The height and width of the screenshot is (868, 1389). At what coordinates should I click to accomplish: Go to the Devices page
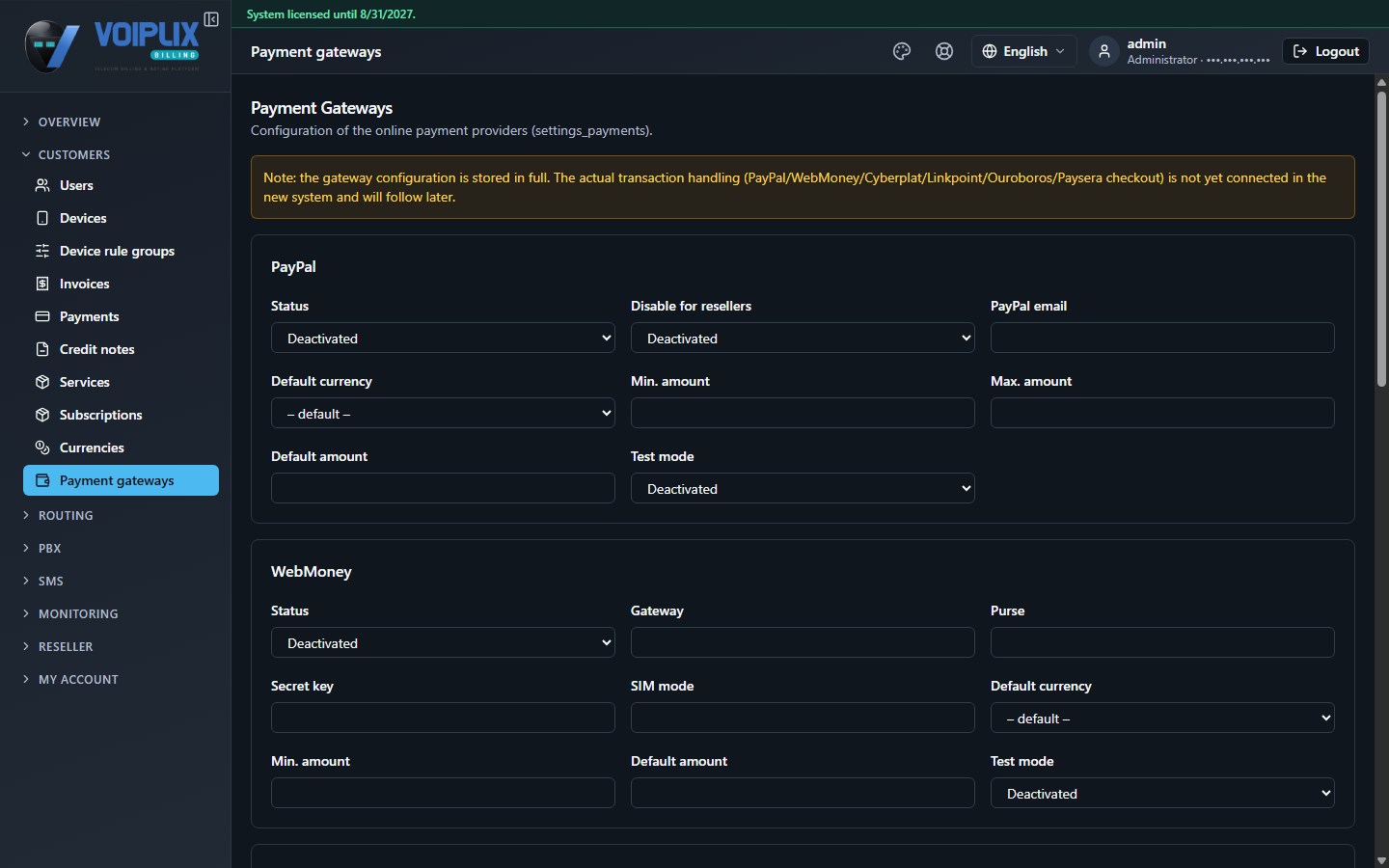[x=121, y=218]
